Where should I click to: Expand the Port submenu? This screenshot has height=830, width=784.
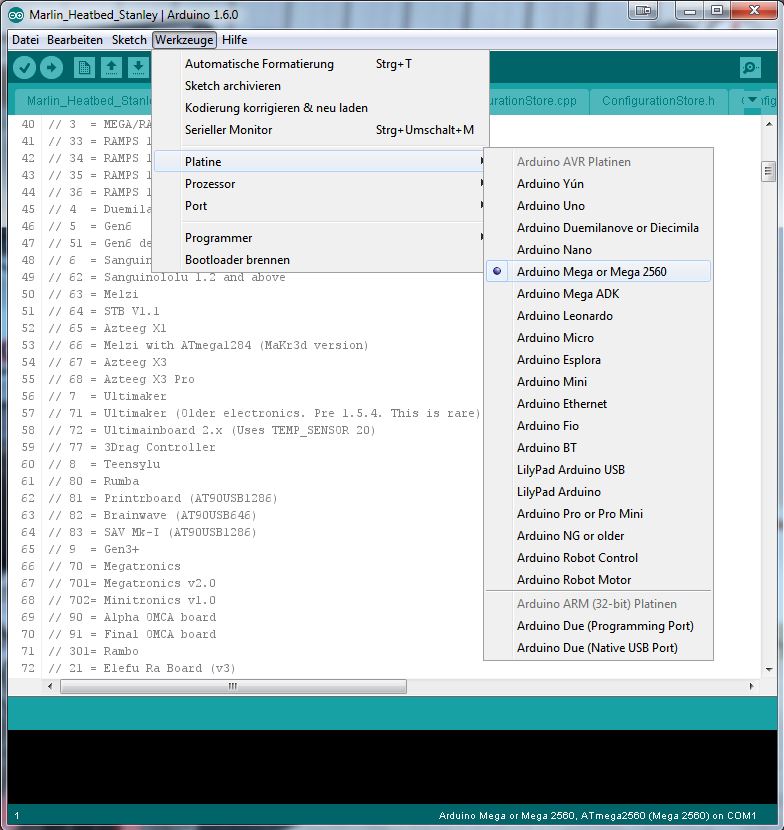click(x=320, y=206)
